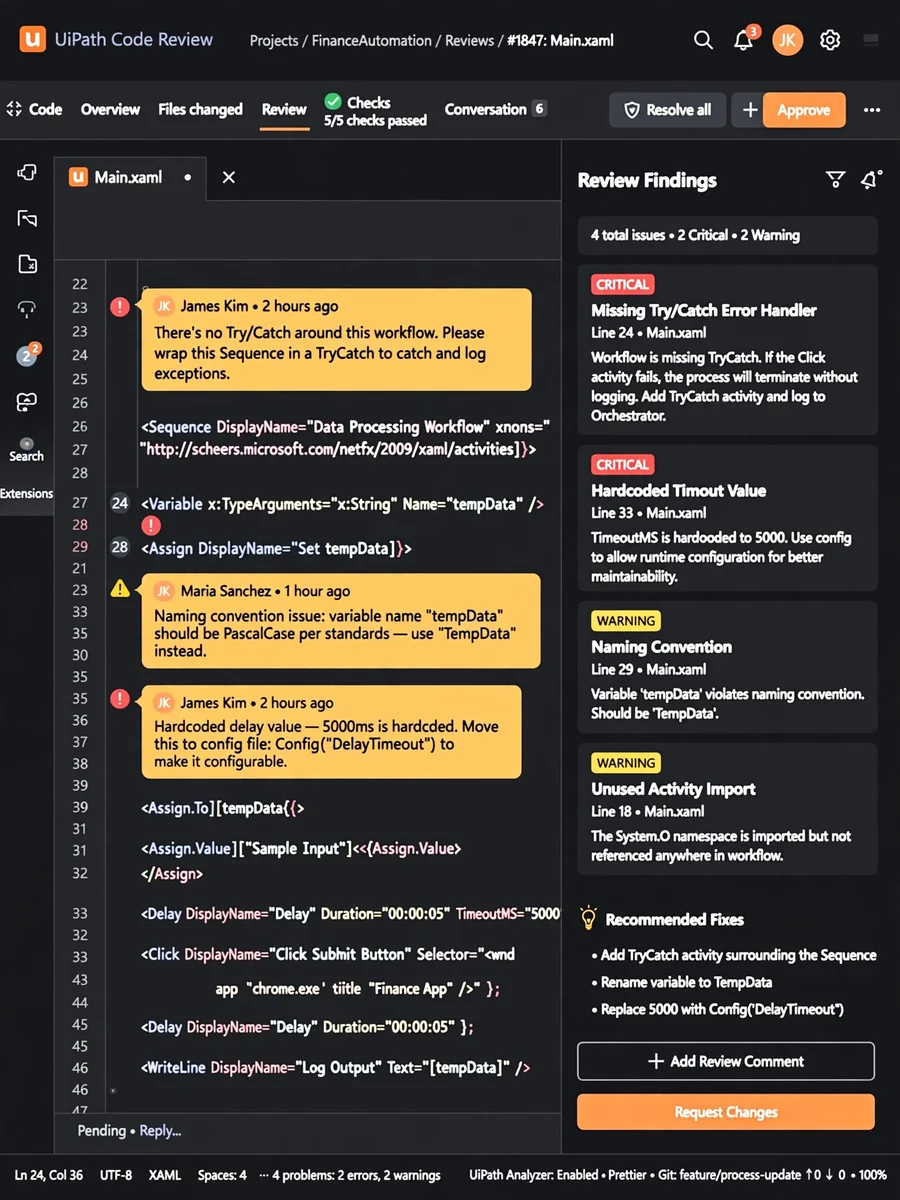Filter review findings with funnel icon
Image resolution: width=900 pixels, height=1200 pixels.
click(835, 180)
